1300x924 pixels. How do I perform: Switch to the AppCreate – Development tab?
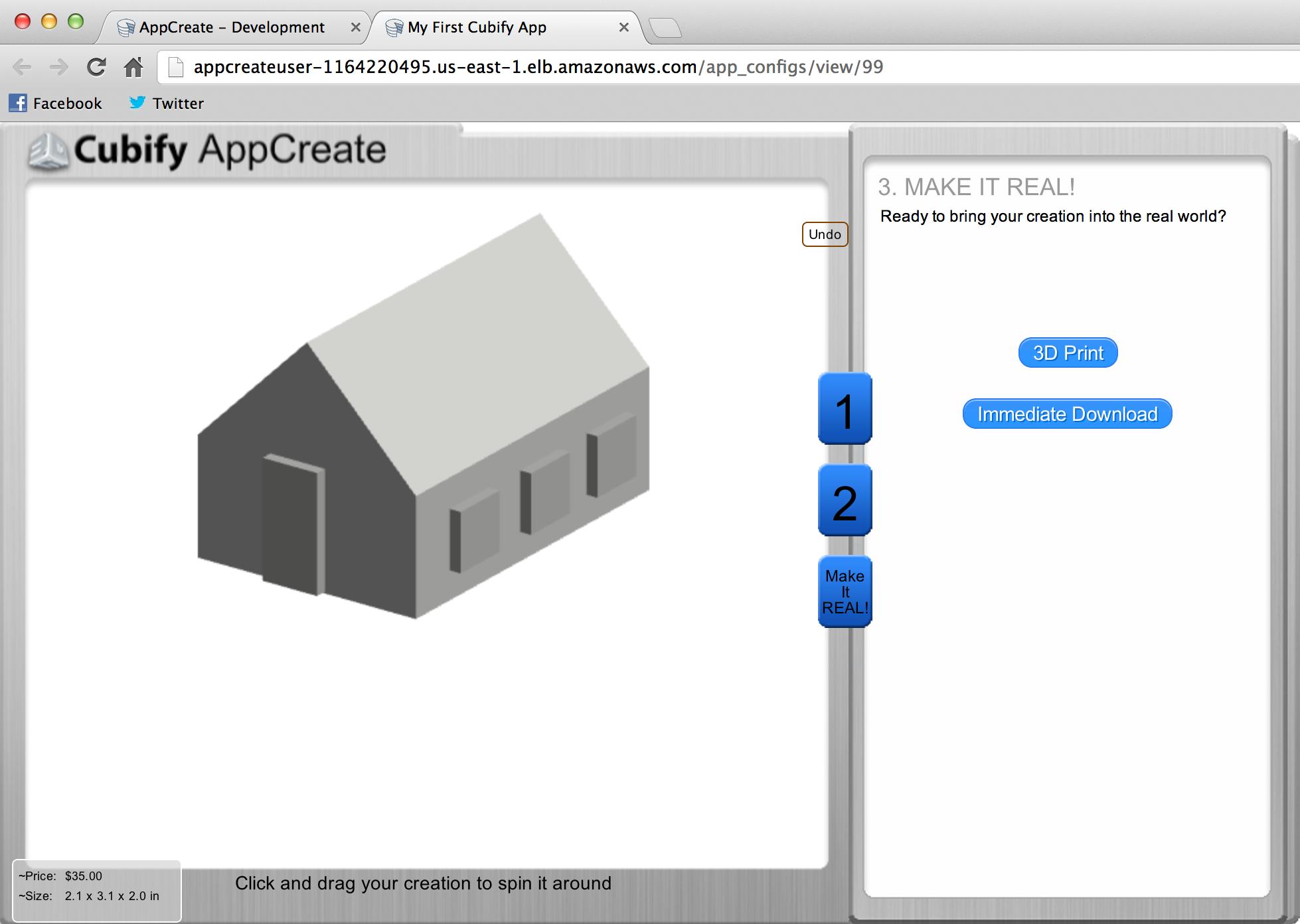[x=232, y=27]
